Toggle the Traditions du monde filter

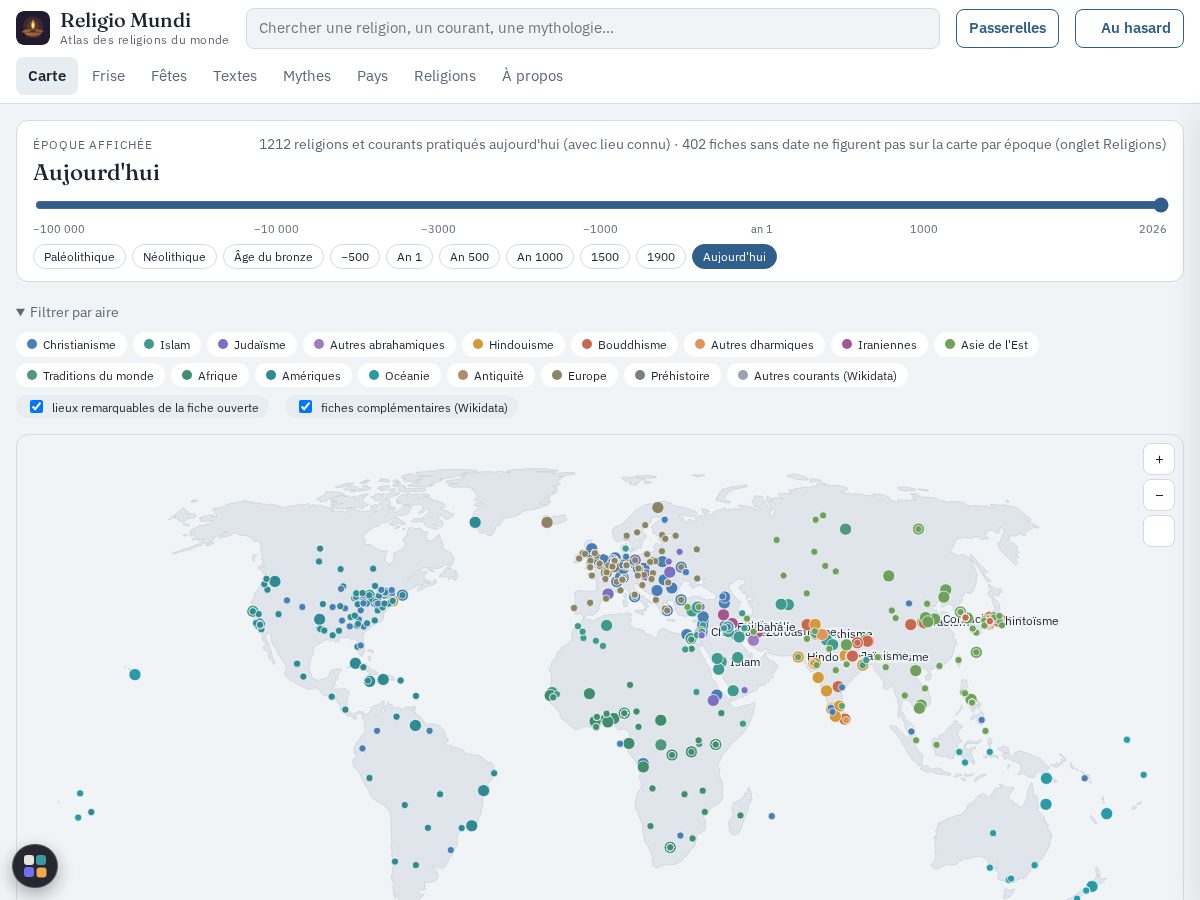90,376
